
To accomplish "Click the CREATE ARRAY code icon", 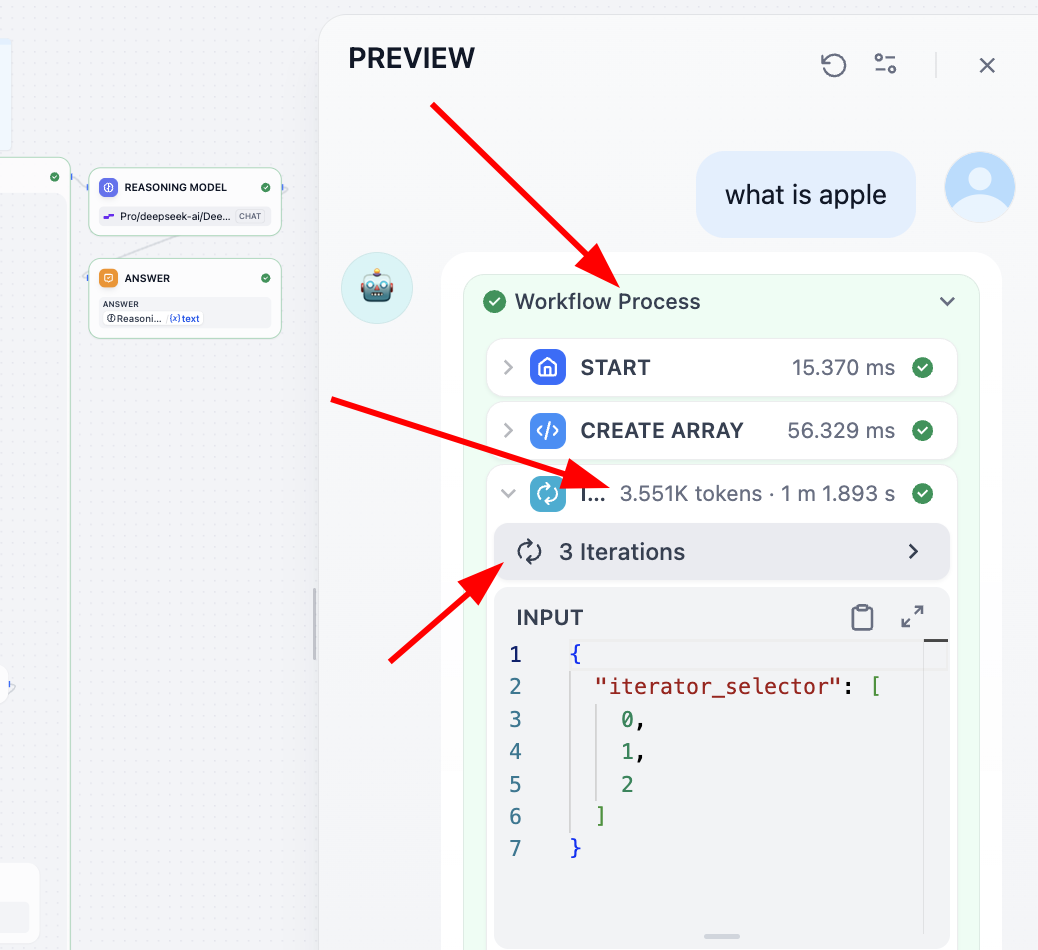I will point(548,431).
